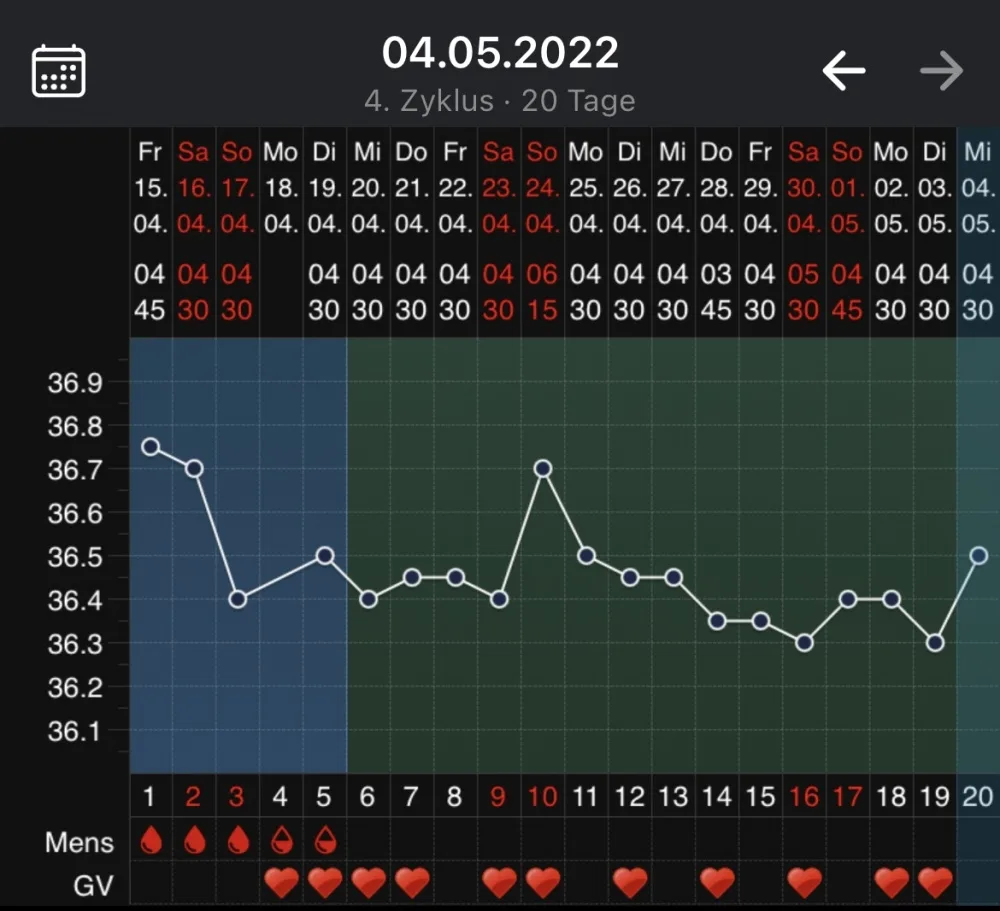Select the temperature point for cycle day 1
This screenshot has width=1000, height=911.
(151, 447)
